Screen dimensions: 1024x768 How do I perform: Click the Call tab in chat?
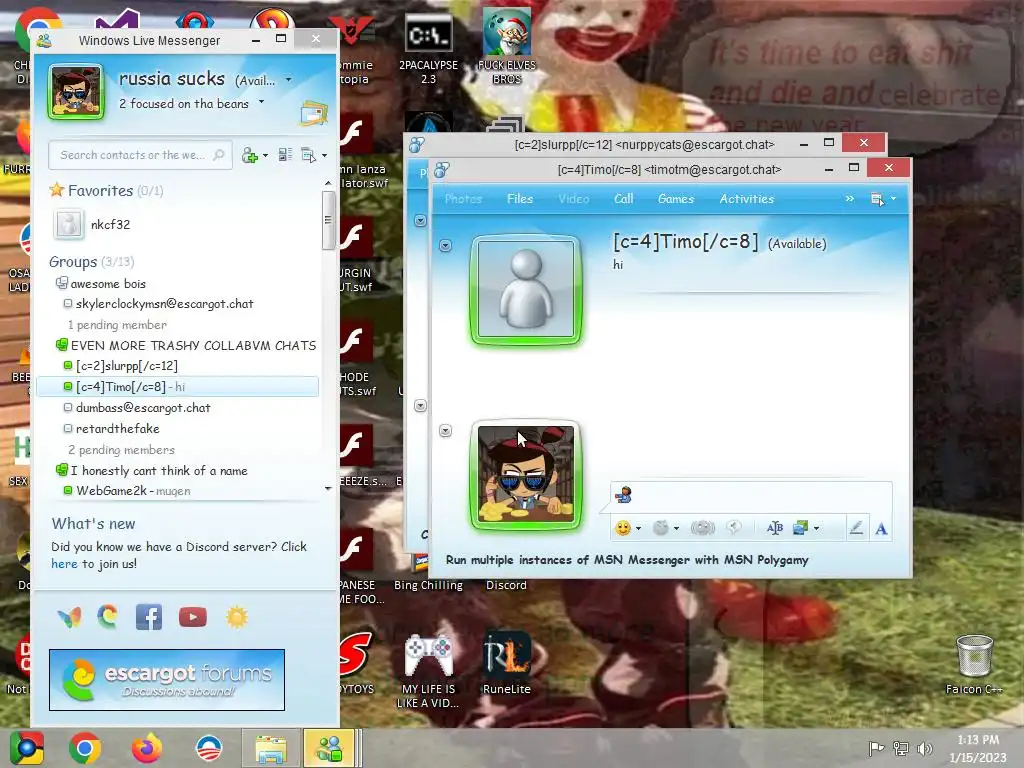coord(624,199)
